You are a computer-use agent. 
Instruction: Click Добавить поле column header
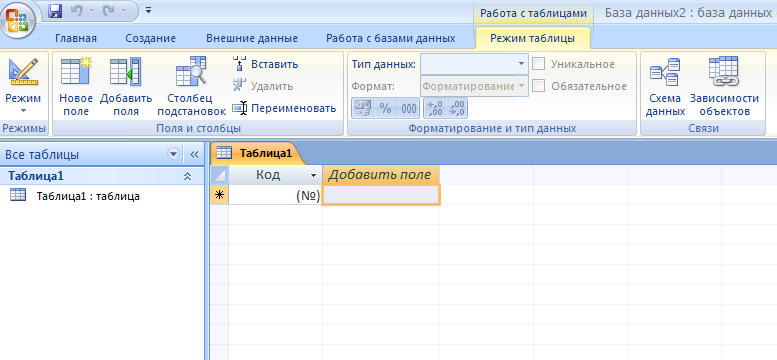380,175
